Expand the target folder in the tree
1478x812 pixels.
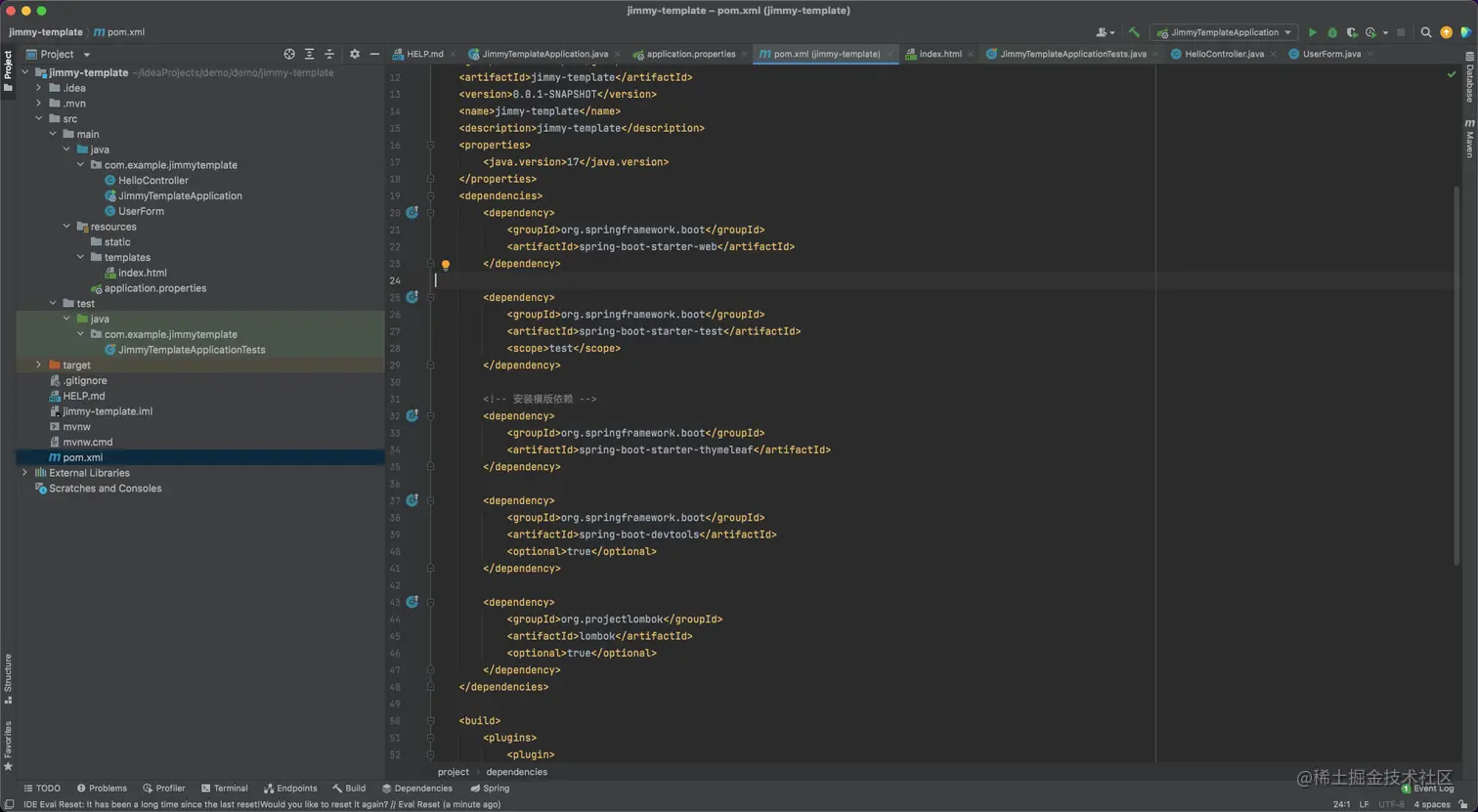tap(39, 365)
